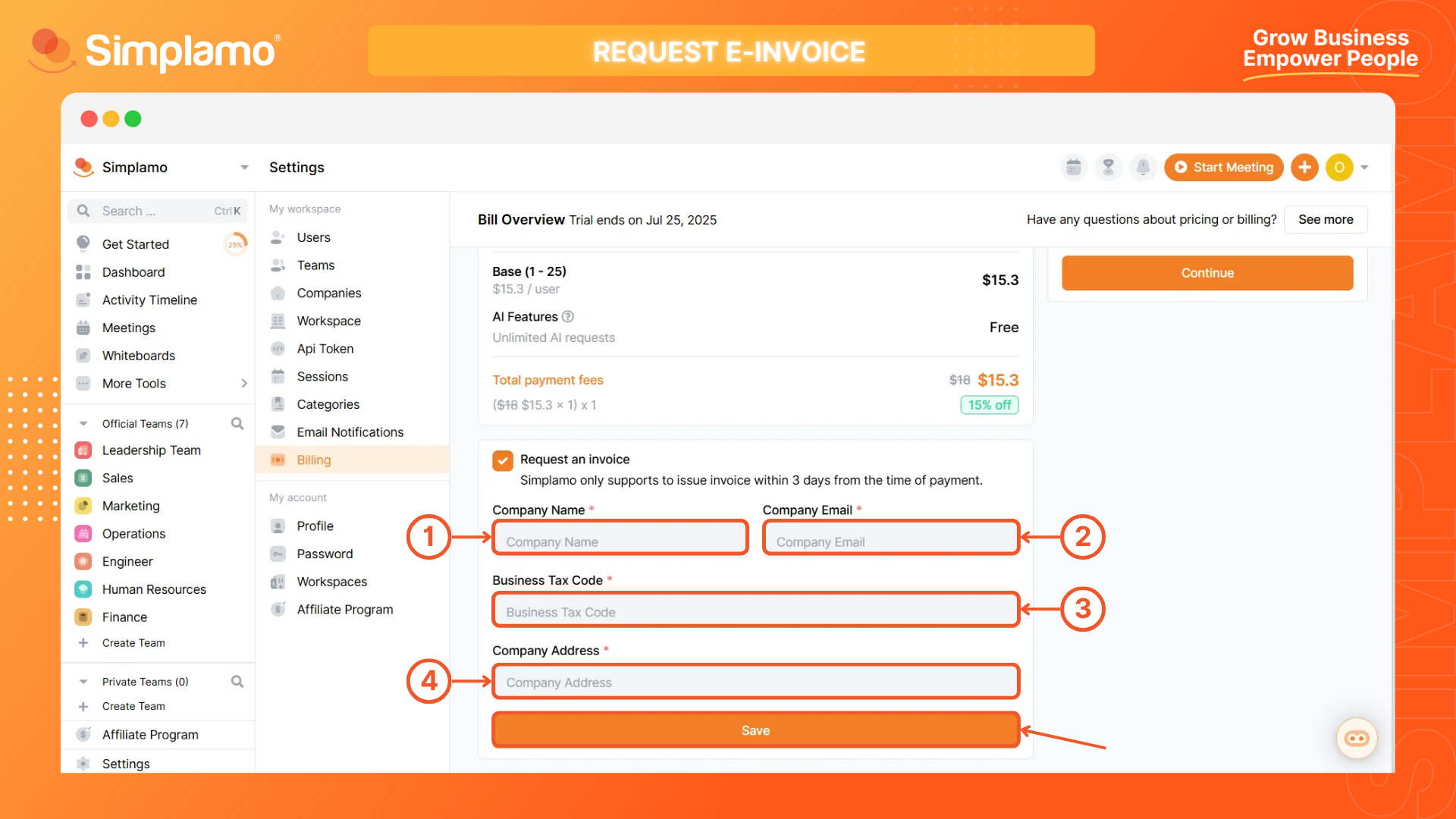Screen dimensions: 1456x819
Task: Select Api Token in settings menu
Action: 325,349
